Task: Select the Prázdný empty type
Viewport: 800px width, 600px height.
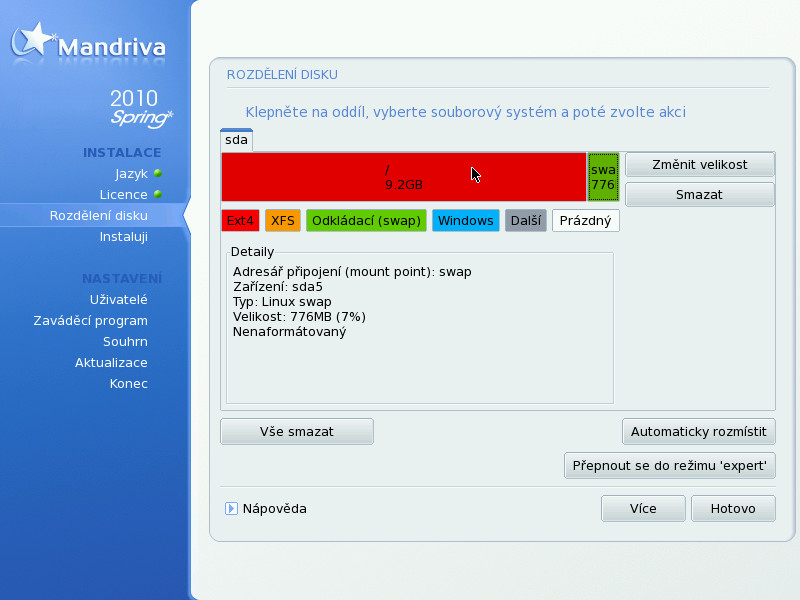Action: coord(586,220)
